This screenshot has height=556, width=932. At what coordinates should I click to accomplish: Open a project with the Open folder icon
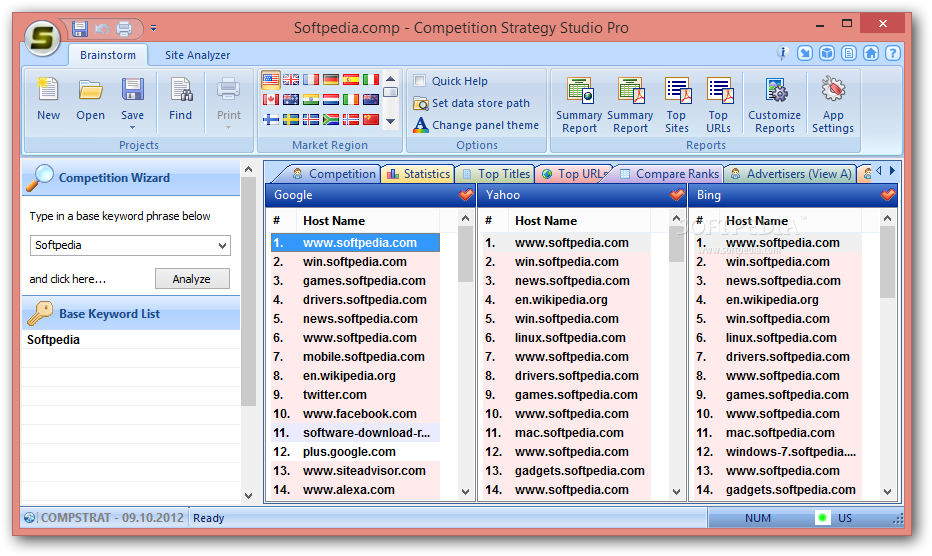pos(90,90)
